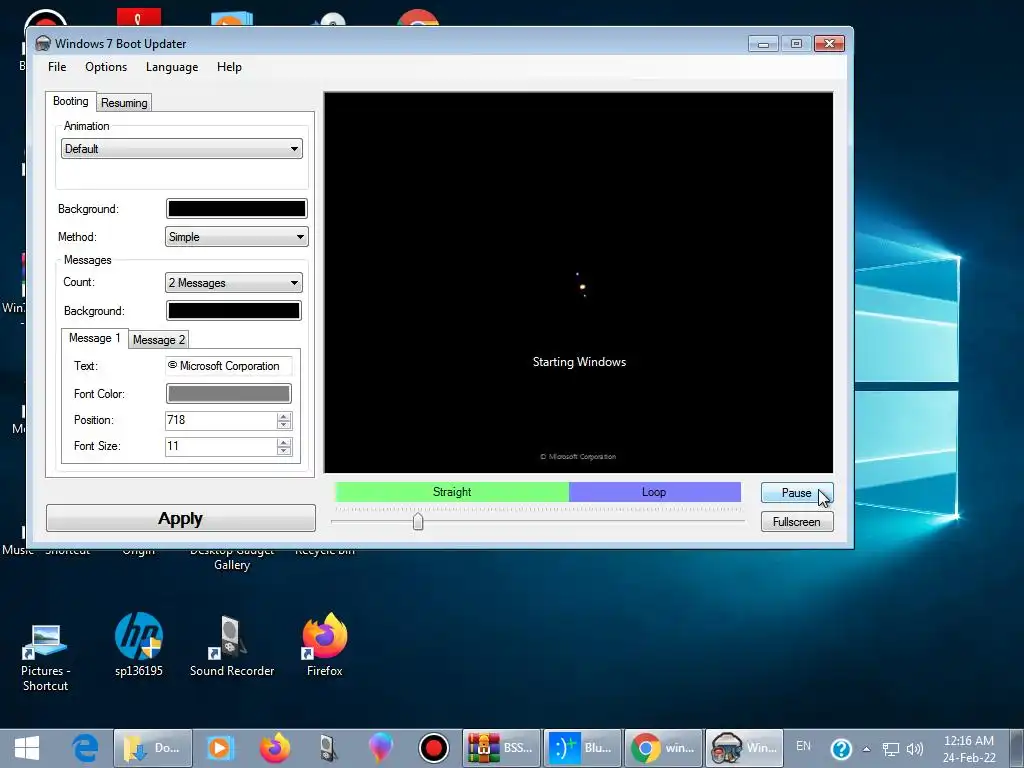Expand the Count 2 Messages dropdown
This screenshot has height=768, width=1024.
(233, 283)
